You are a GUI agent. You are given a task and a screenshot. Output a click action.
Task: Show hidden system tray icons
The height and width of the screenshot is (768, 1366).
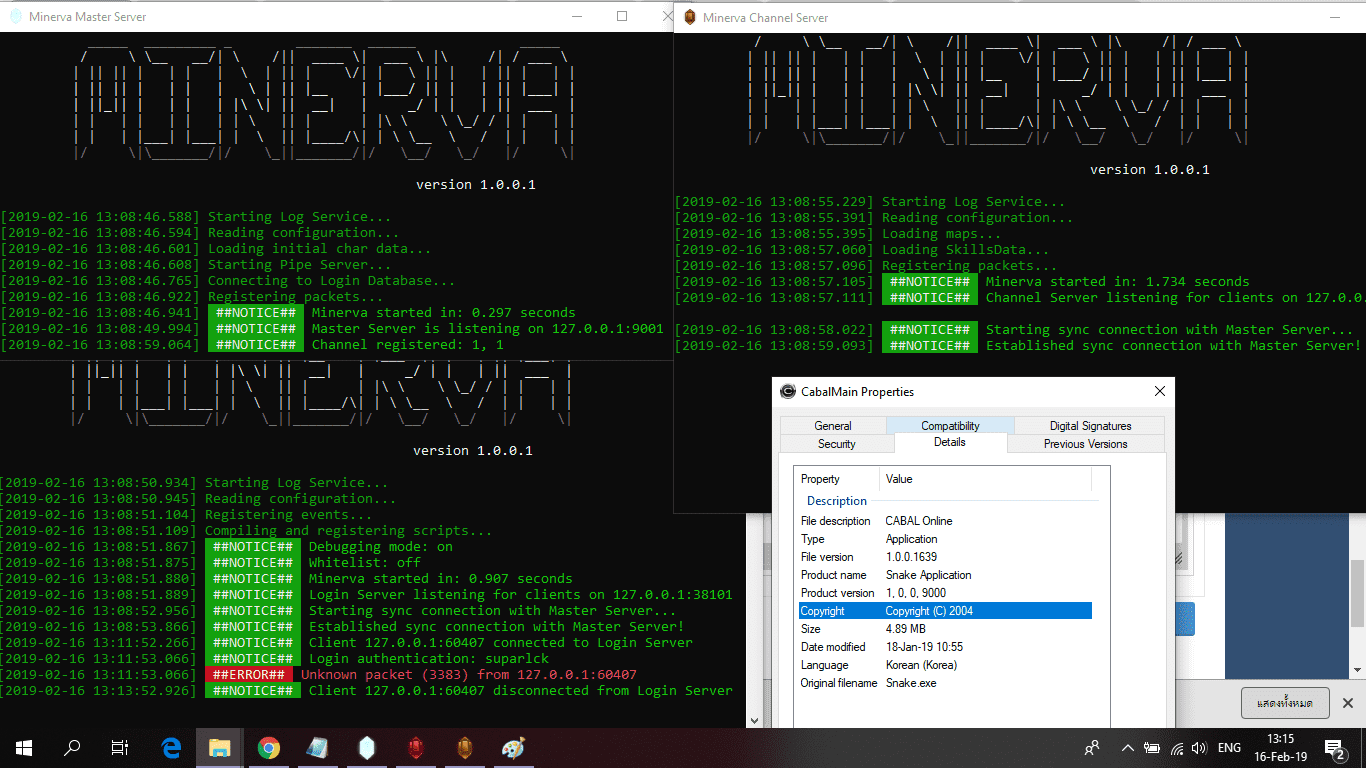click(1128, 747)
